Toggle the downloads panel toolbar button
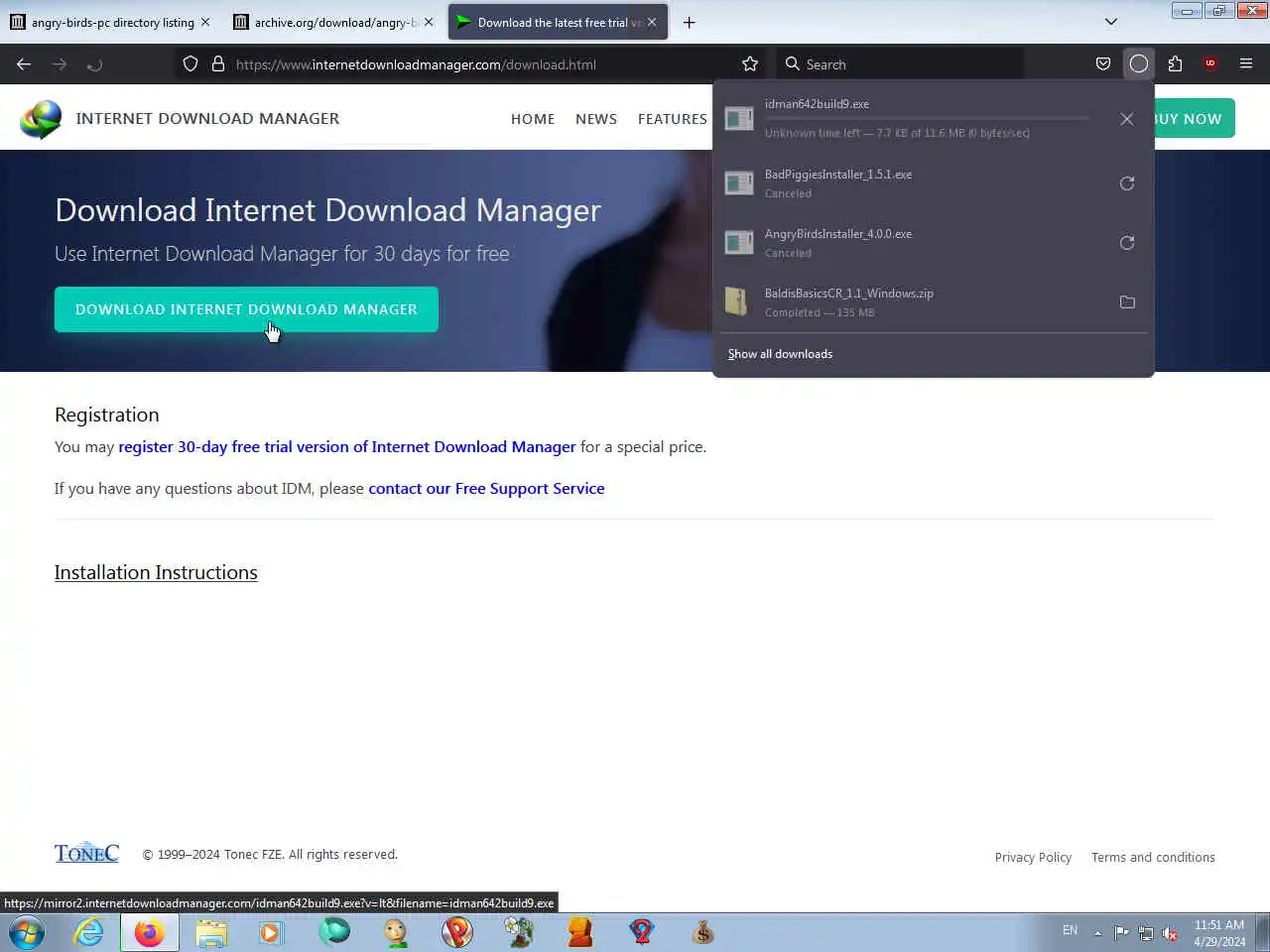 [1139, 64]
